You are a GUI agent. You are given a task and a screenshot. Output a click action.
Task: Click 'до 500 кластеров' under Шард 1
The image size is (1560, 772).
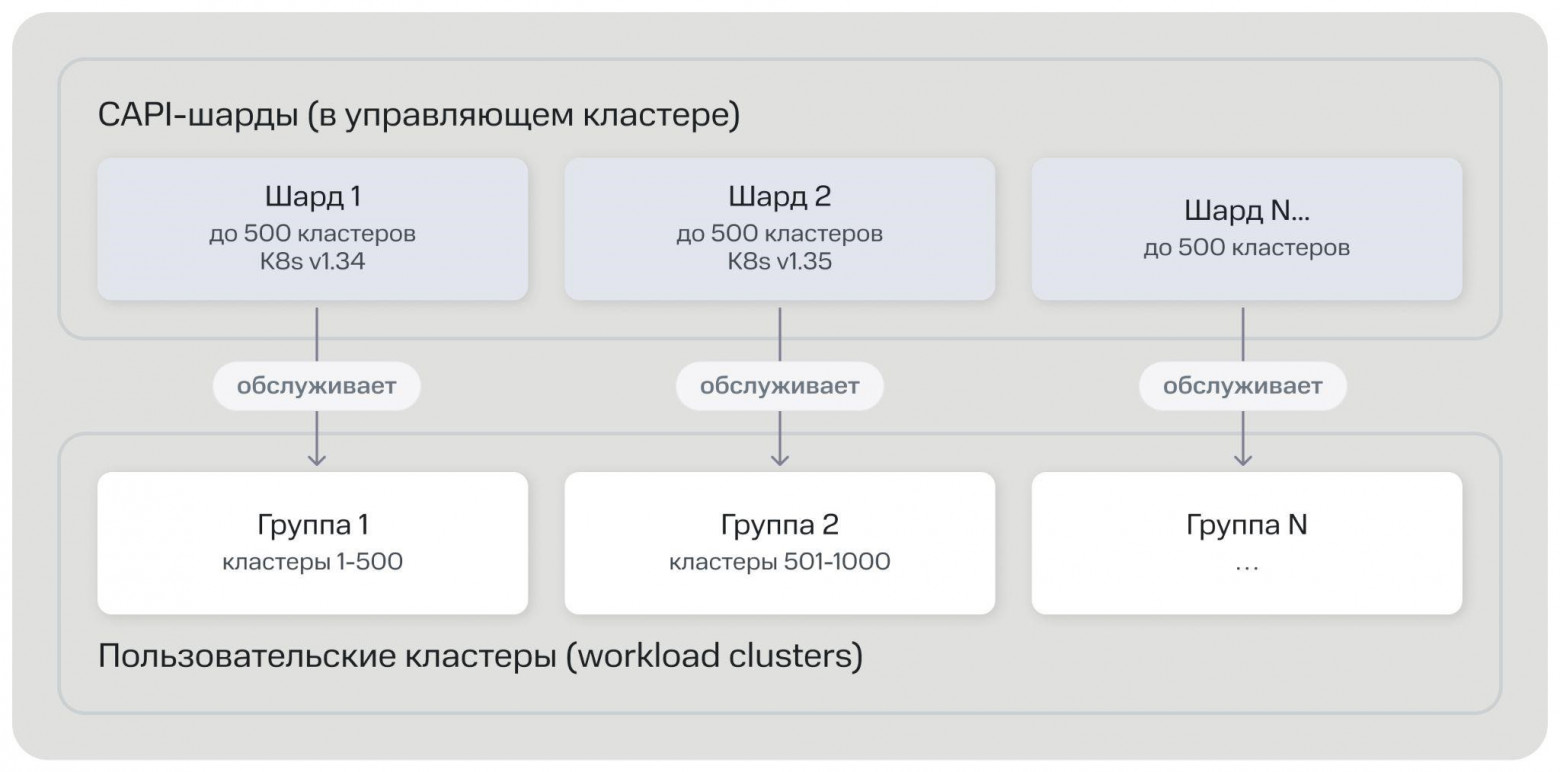313,234
